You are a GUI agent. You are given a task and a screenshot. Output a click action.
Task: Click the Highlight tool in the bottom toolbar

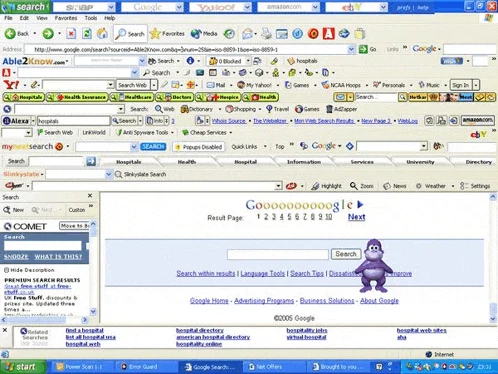(x=326, y=186)
